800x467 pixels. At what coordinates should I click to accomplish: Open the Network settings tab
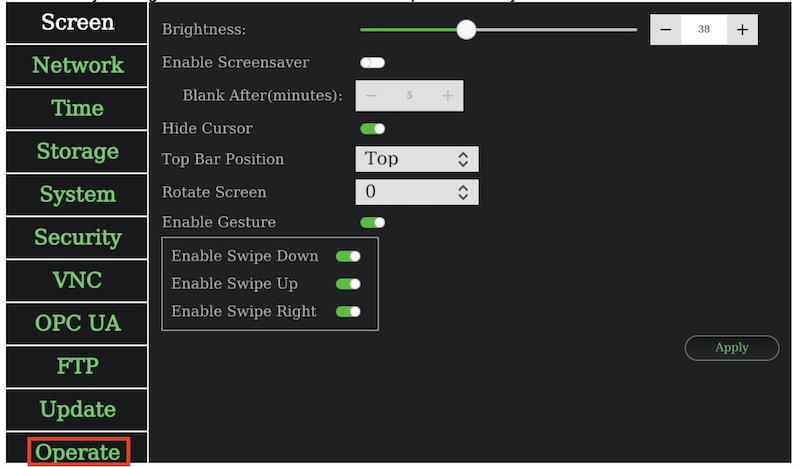click(x=77, y=65)
